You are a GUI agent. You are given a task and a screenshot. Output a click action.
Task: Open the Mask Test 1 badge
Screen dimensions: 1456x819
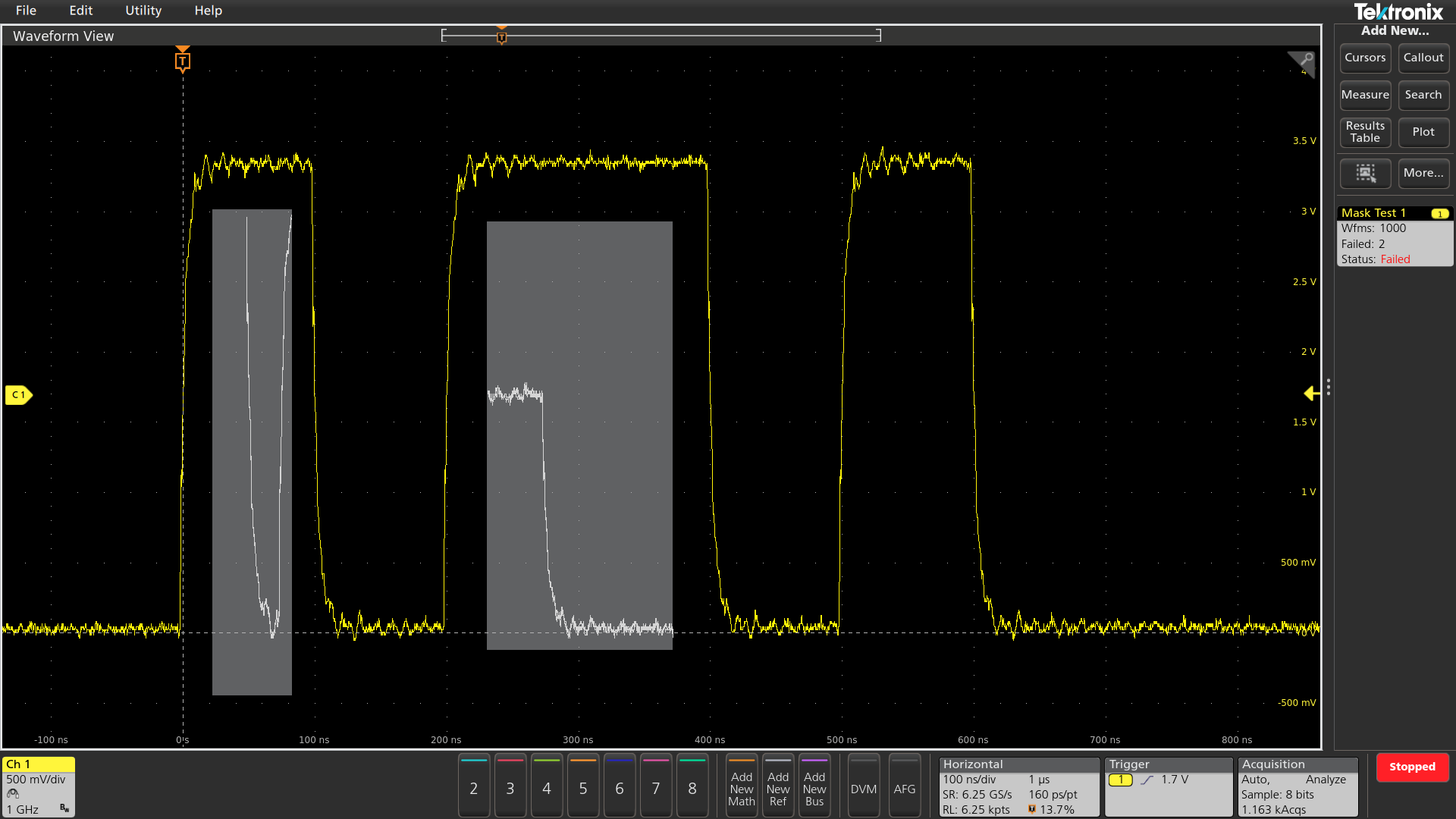(x=1394, y=236)
